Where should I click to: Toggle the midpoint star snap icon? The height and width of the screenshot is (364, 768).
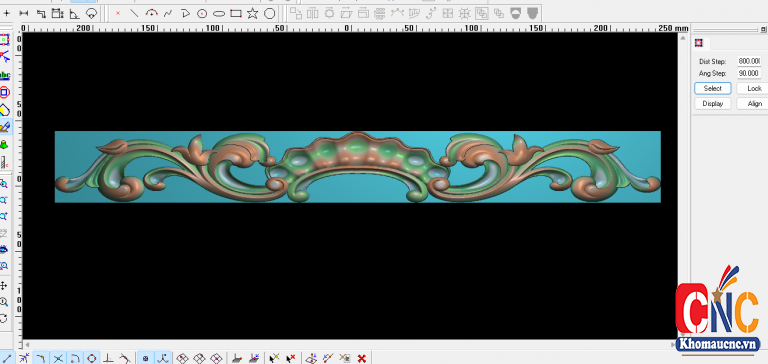(x=25, y=358)
